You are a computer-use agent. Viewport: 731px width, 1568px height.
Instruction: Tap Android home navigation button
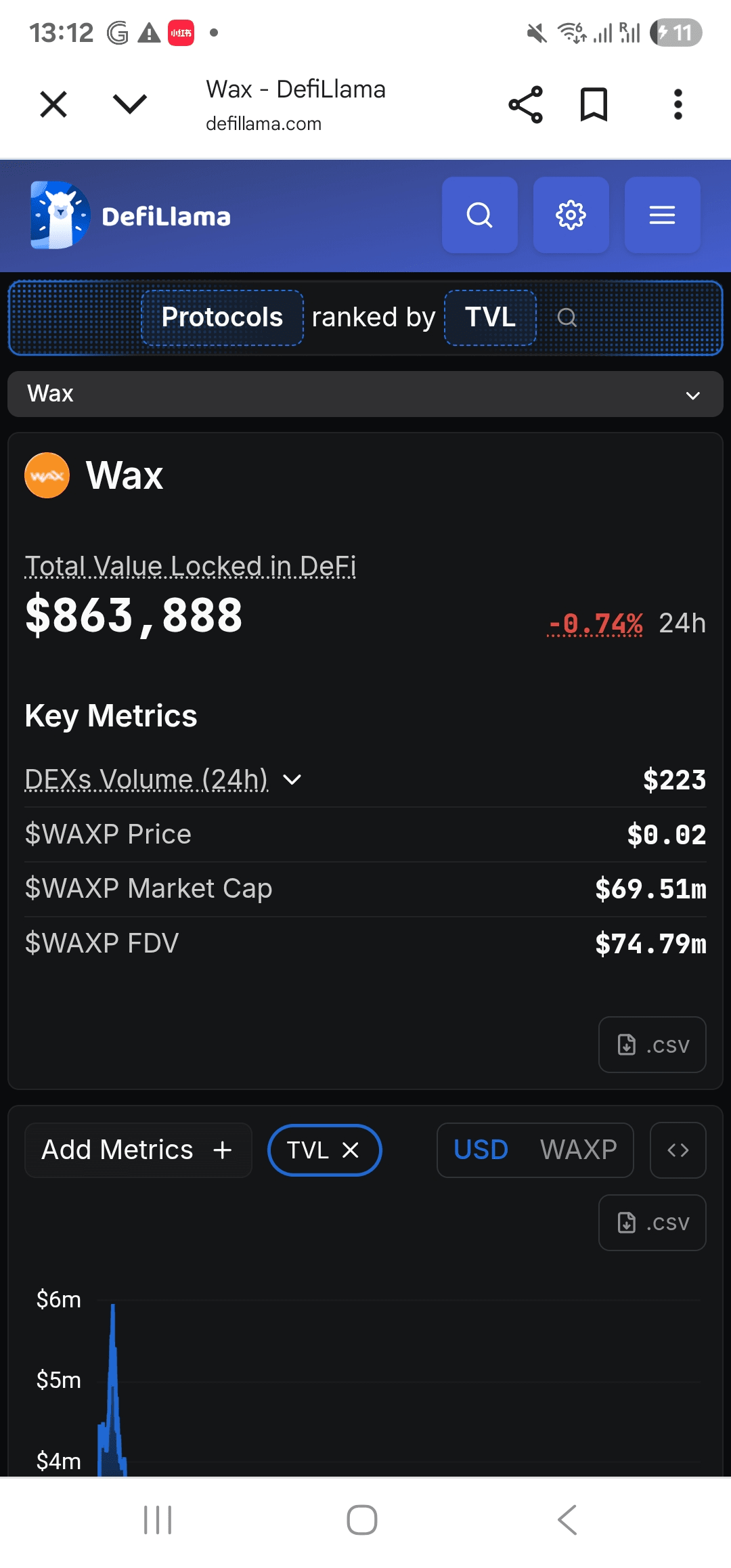point(362,1520)
